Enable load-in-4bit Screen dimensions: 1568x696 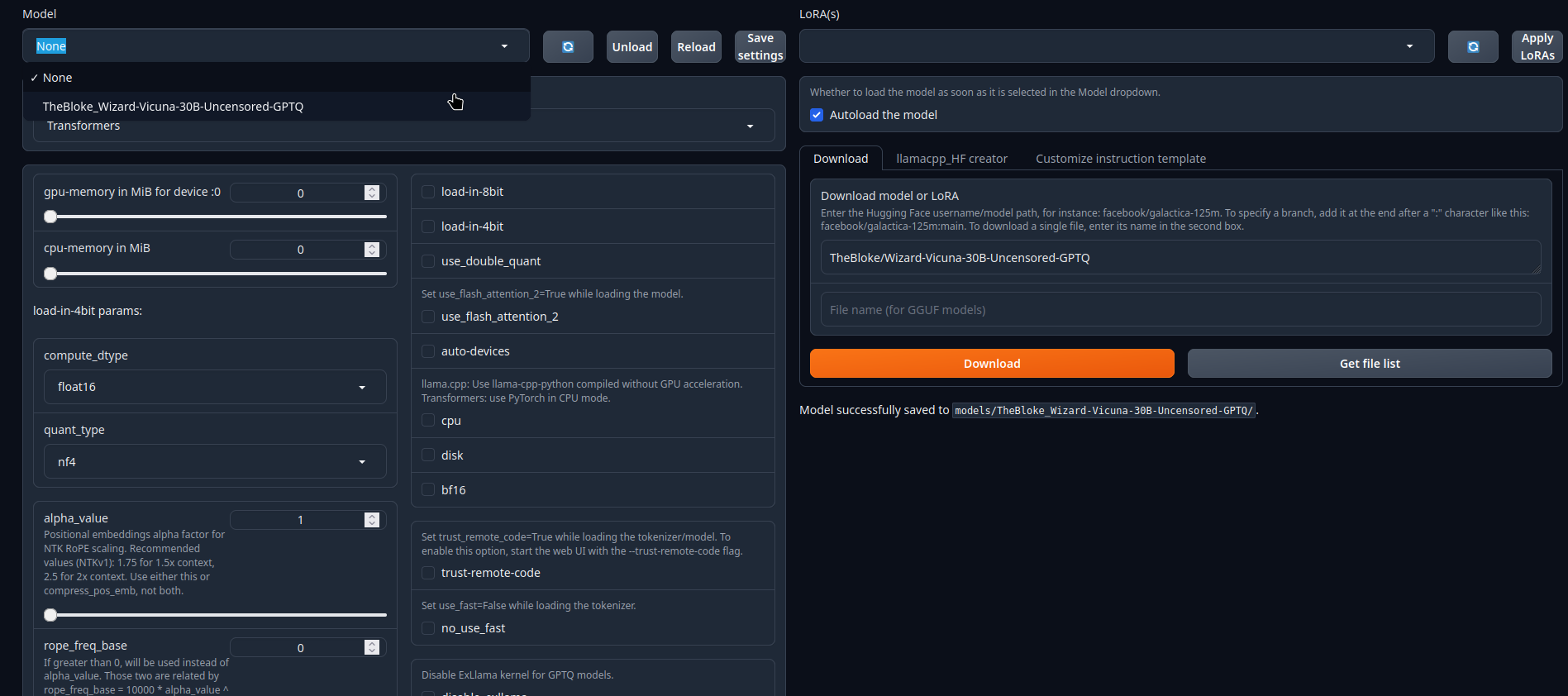coord(428,226)
